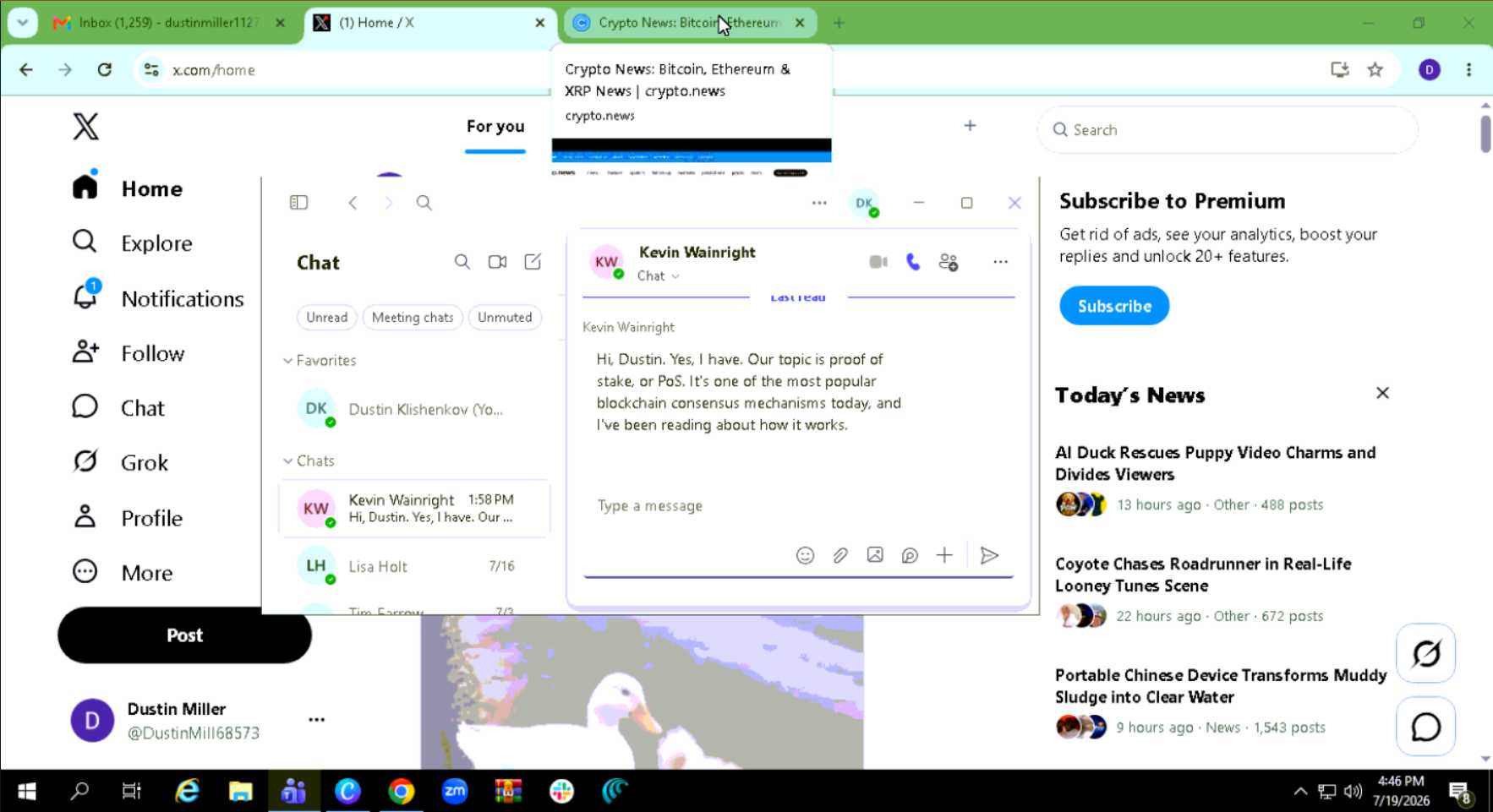Open the DK profile status menu in Teams
The image size is (1493, 812).
pos(864,203)
